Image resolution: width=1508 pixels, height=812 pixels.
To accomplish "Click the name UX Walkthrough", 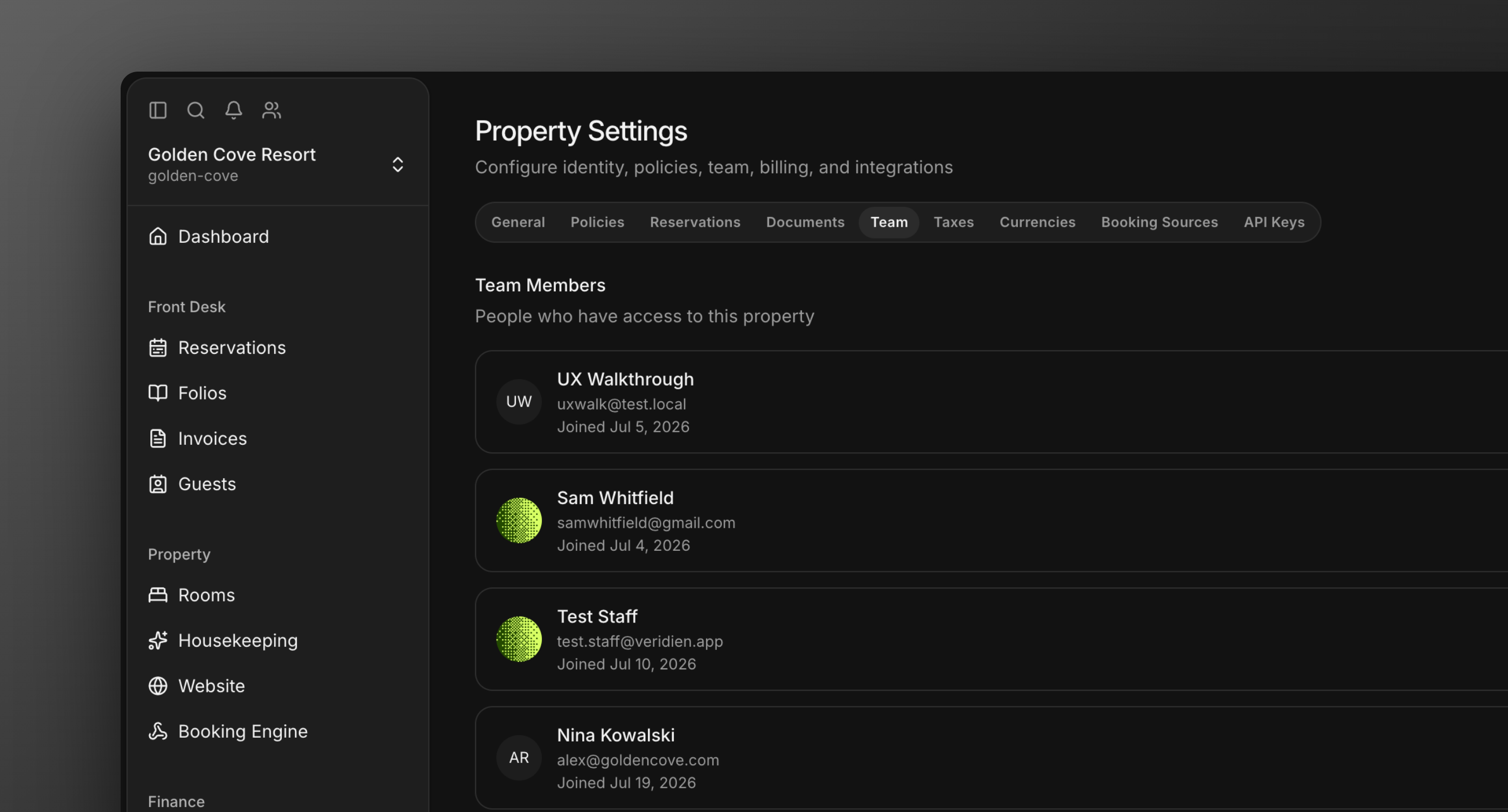I will pos(625,380).
